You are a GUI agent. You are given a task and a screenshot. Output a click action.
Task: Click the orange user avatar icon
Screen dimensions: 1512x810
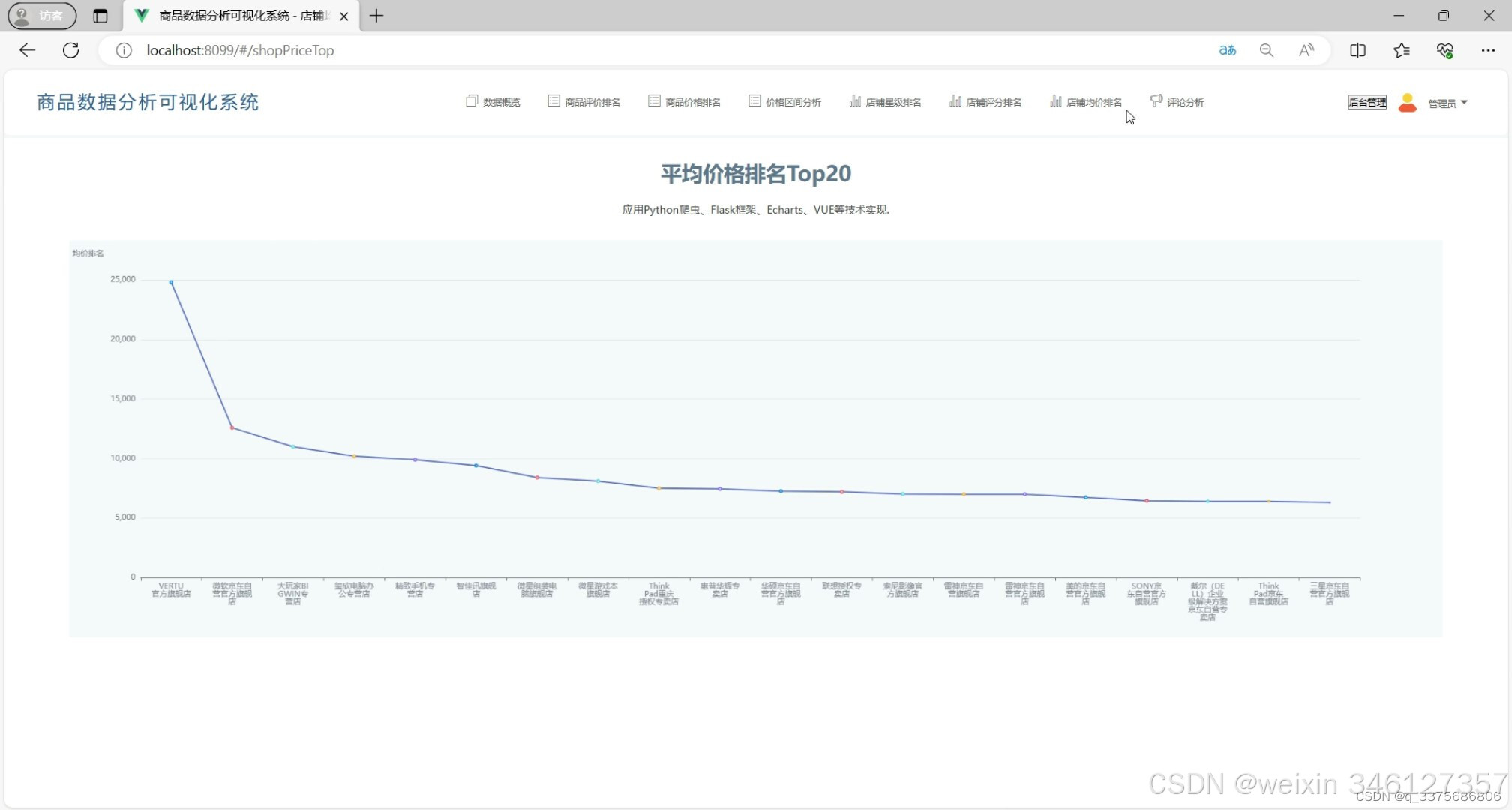pyautogui.click(x=1408, y=103)
